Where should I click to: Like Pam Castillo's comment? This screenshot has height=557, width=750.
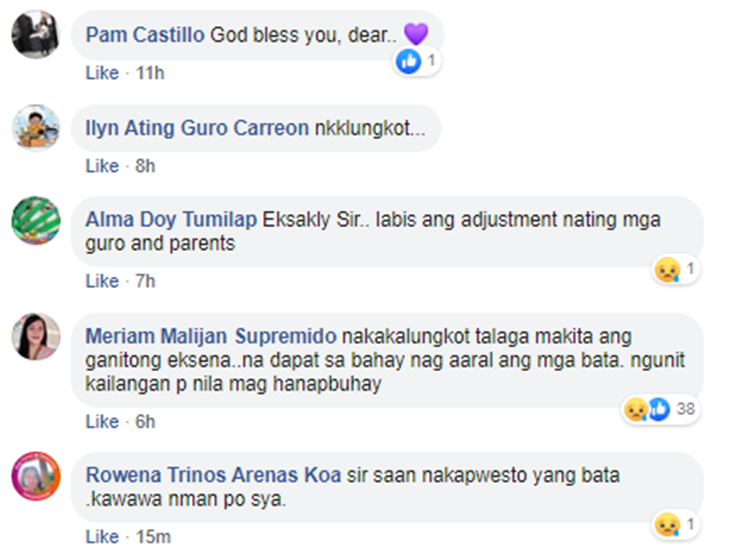(x=101, y=73)
